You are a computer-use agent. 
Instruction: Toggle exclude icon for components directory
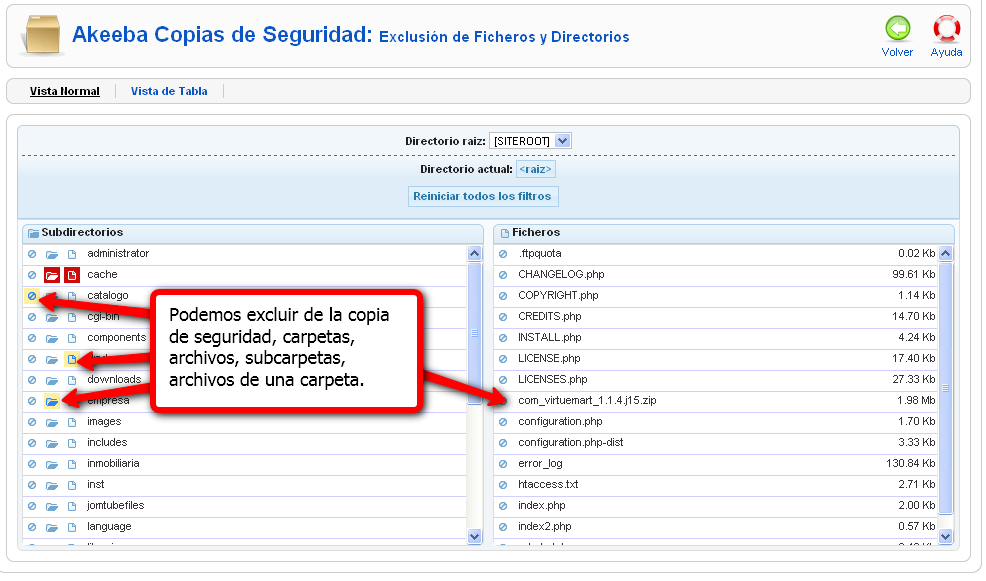32,338
